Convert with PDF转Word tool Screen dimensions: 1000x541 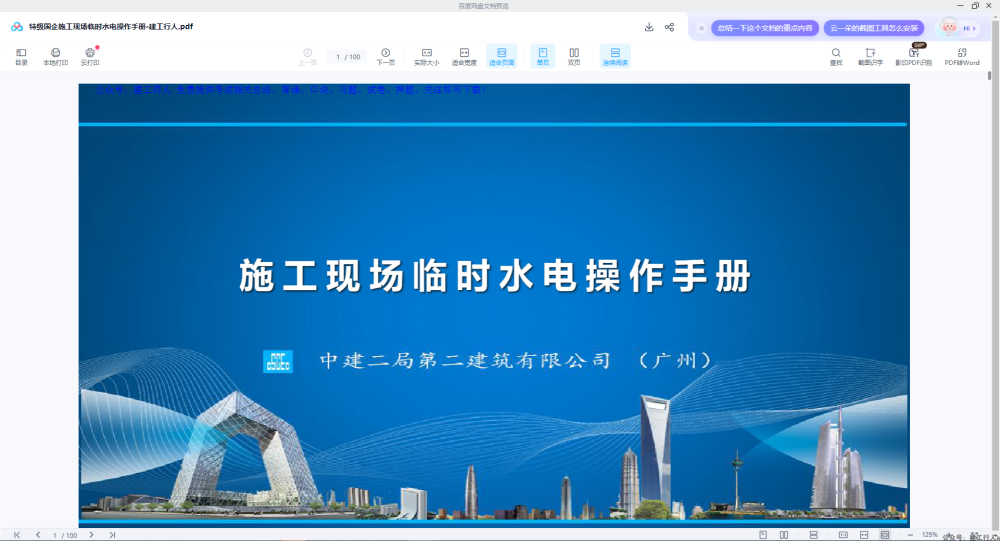962,57
